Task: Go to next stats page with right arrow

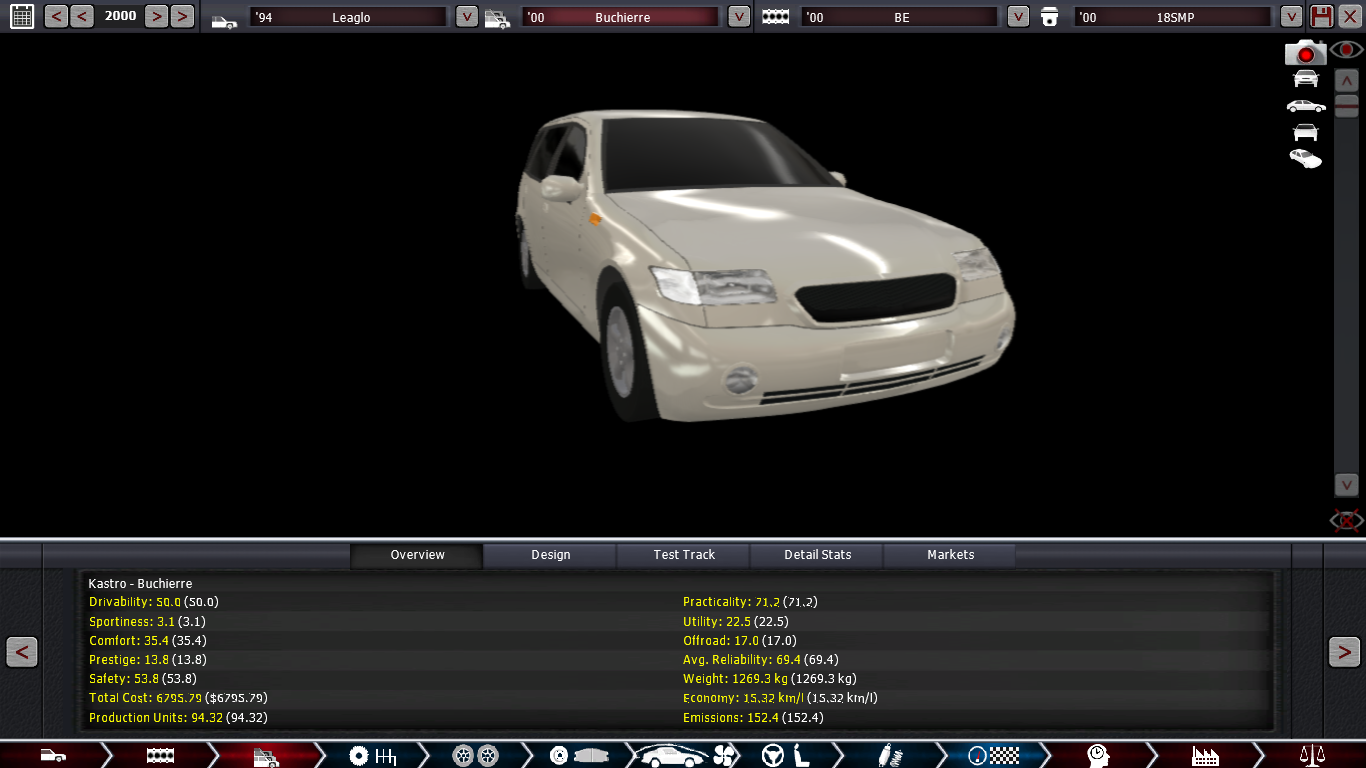Action: (1343, 652)
